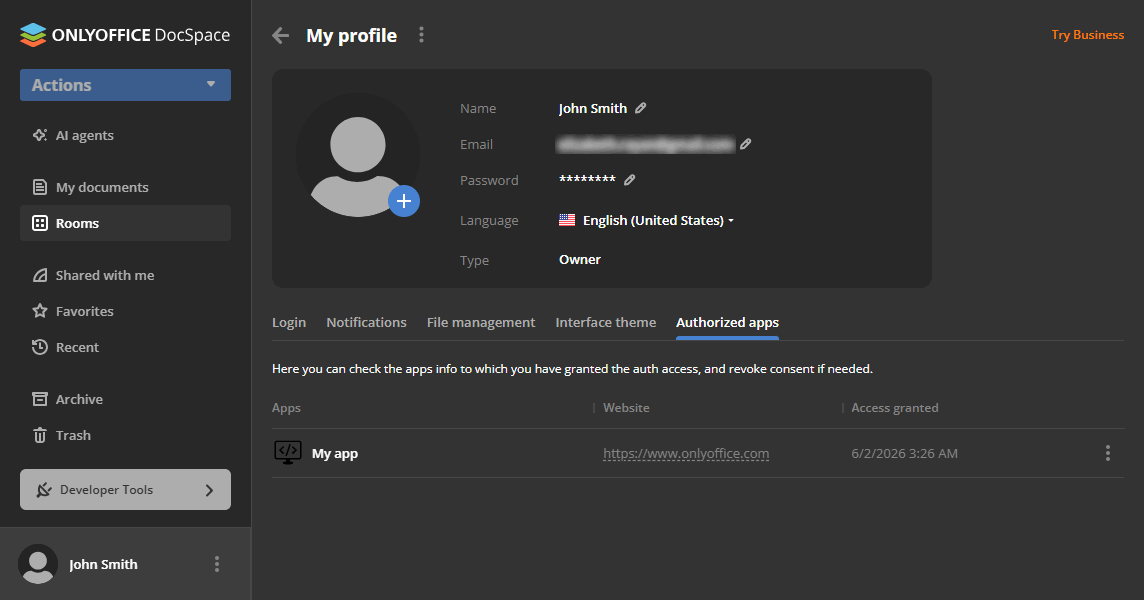This screenshot has height=600, width=1144.
Task: Open AI agents in the sidebar
Action: pos(73,135)
